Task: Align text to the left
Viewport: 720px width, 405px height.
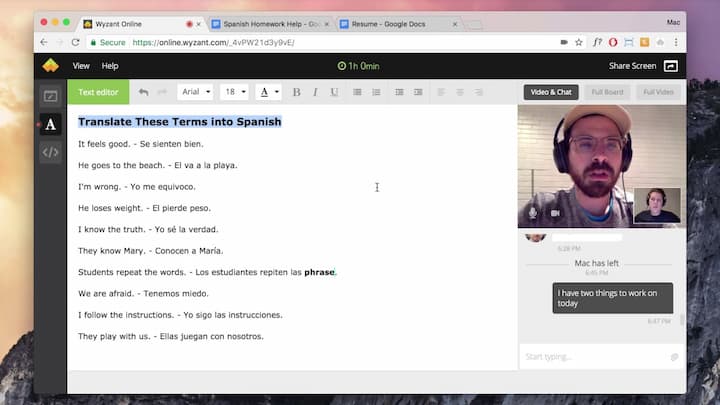Action: pos(441,92)
